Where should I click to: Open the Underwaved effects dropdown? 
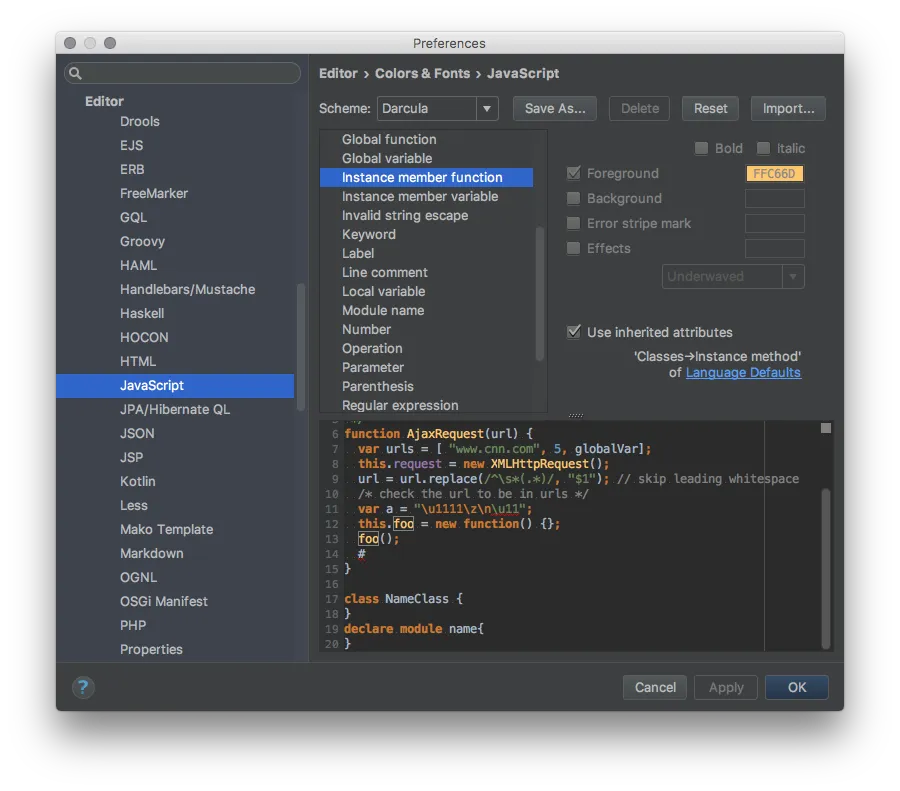point(733,277)
